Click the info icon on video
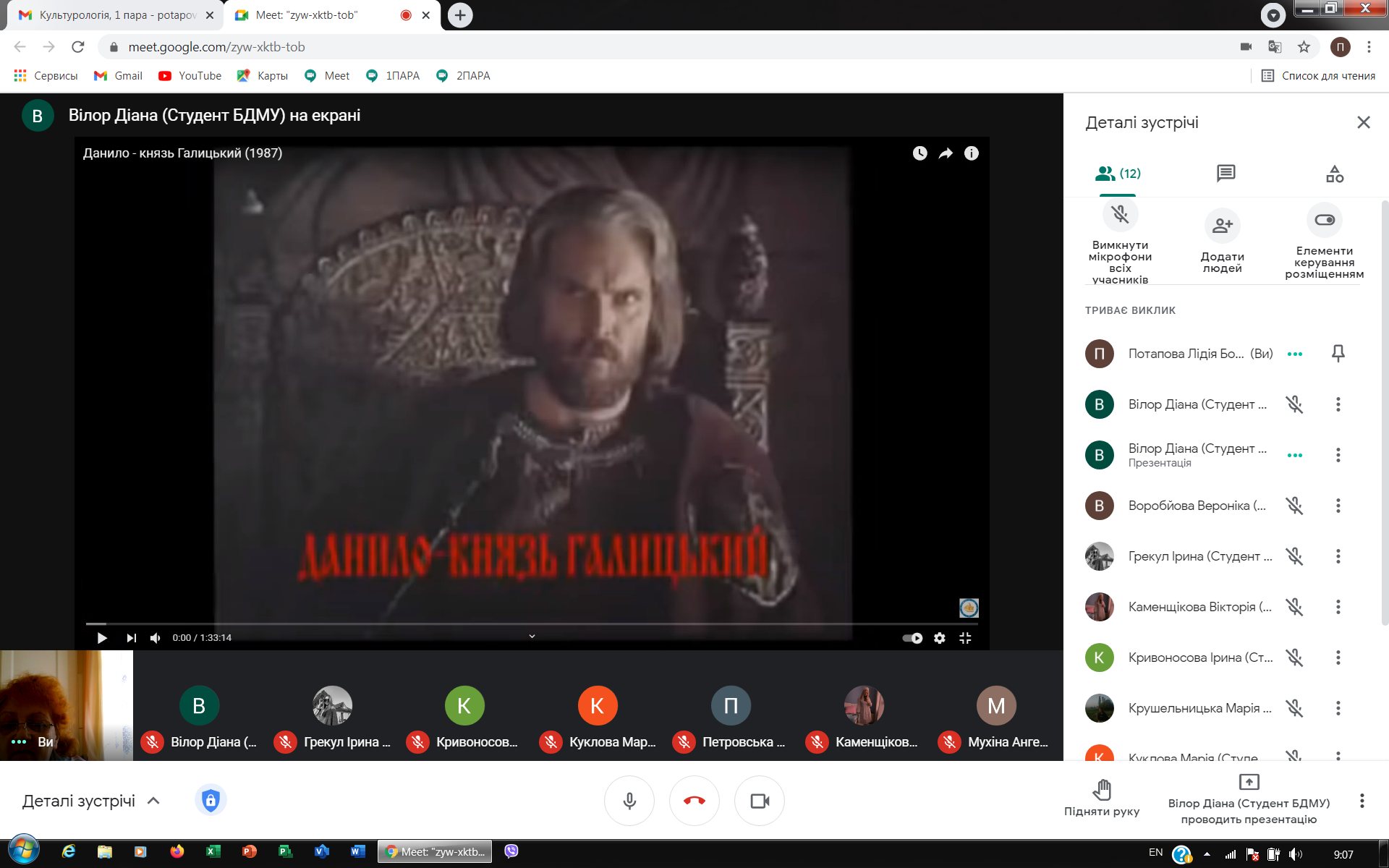The image size is (1389, 868). (x=972, y=153)
